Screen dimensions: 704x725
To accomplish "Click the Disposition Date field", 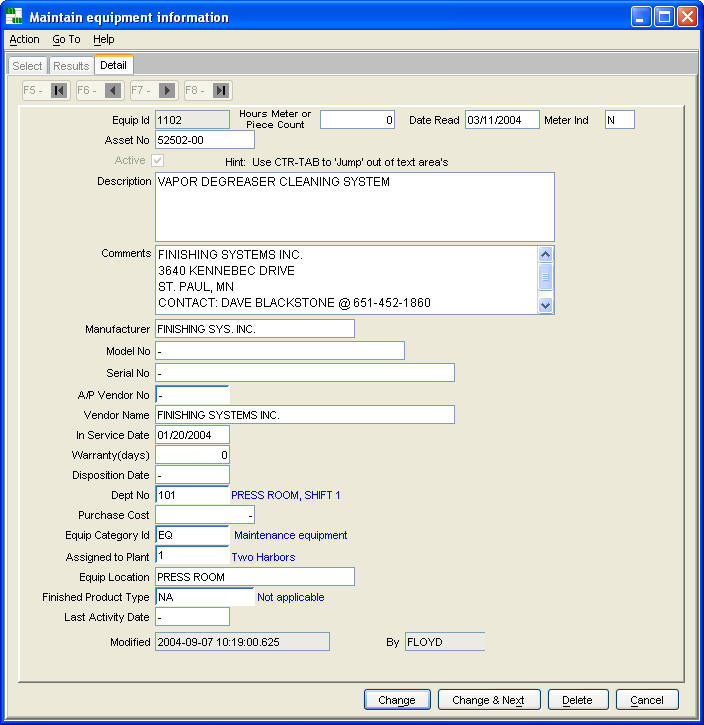I will click(192, 475).
